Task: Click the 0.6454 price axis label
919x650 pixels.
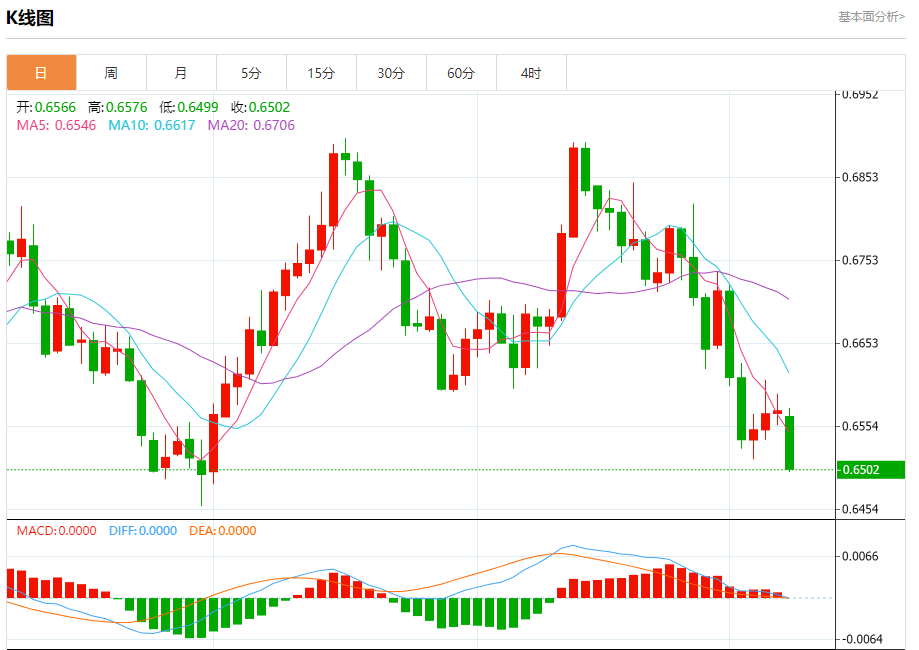Action: tap(860, 509)
